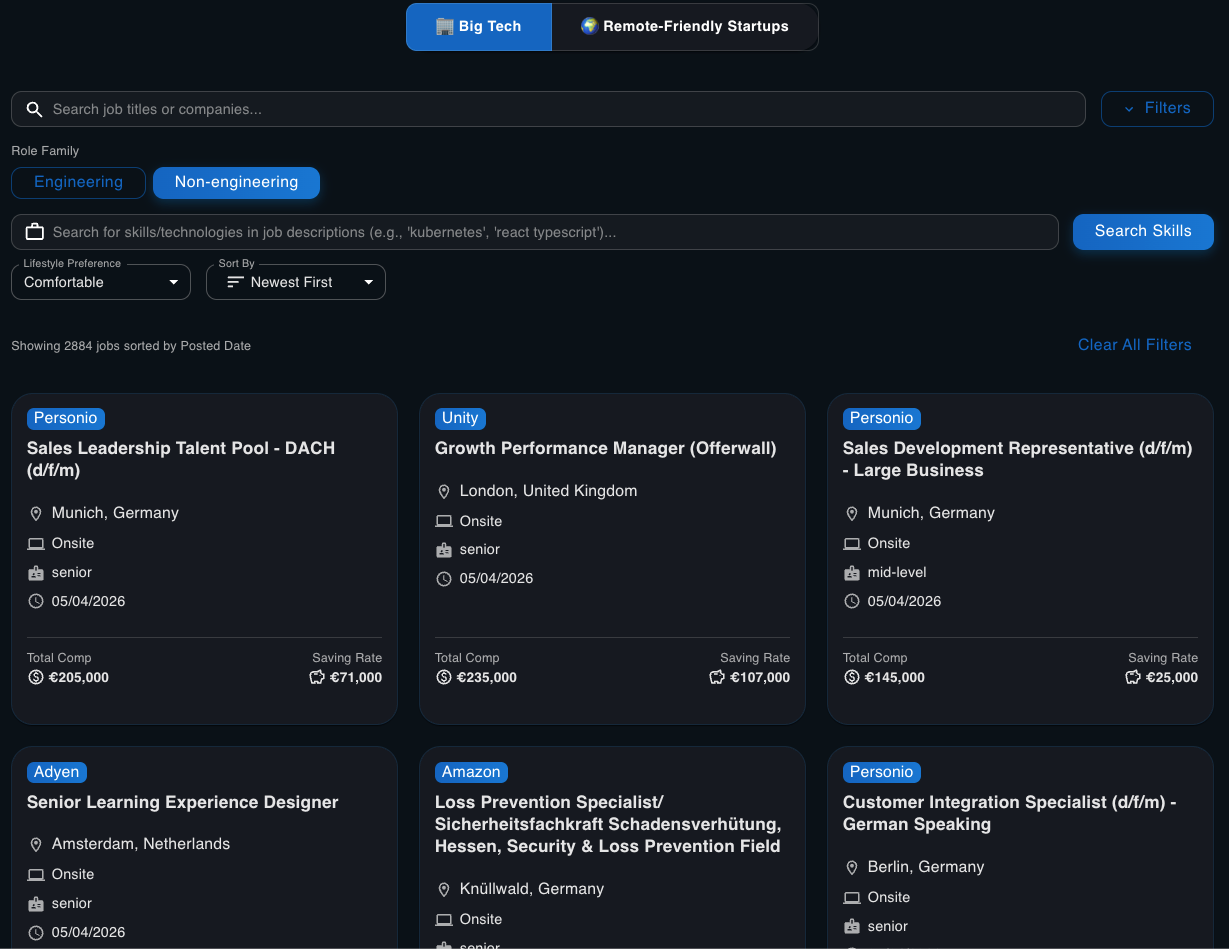Click the Adyen company tag

click(57, 772)
